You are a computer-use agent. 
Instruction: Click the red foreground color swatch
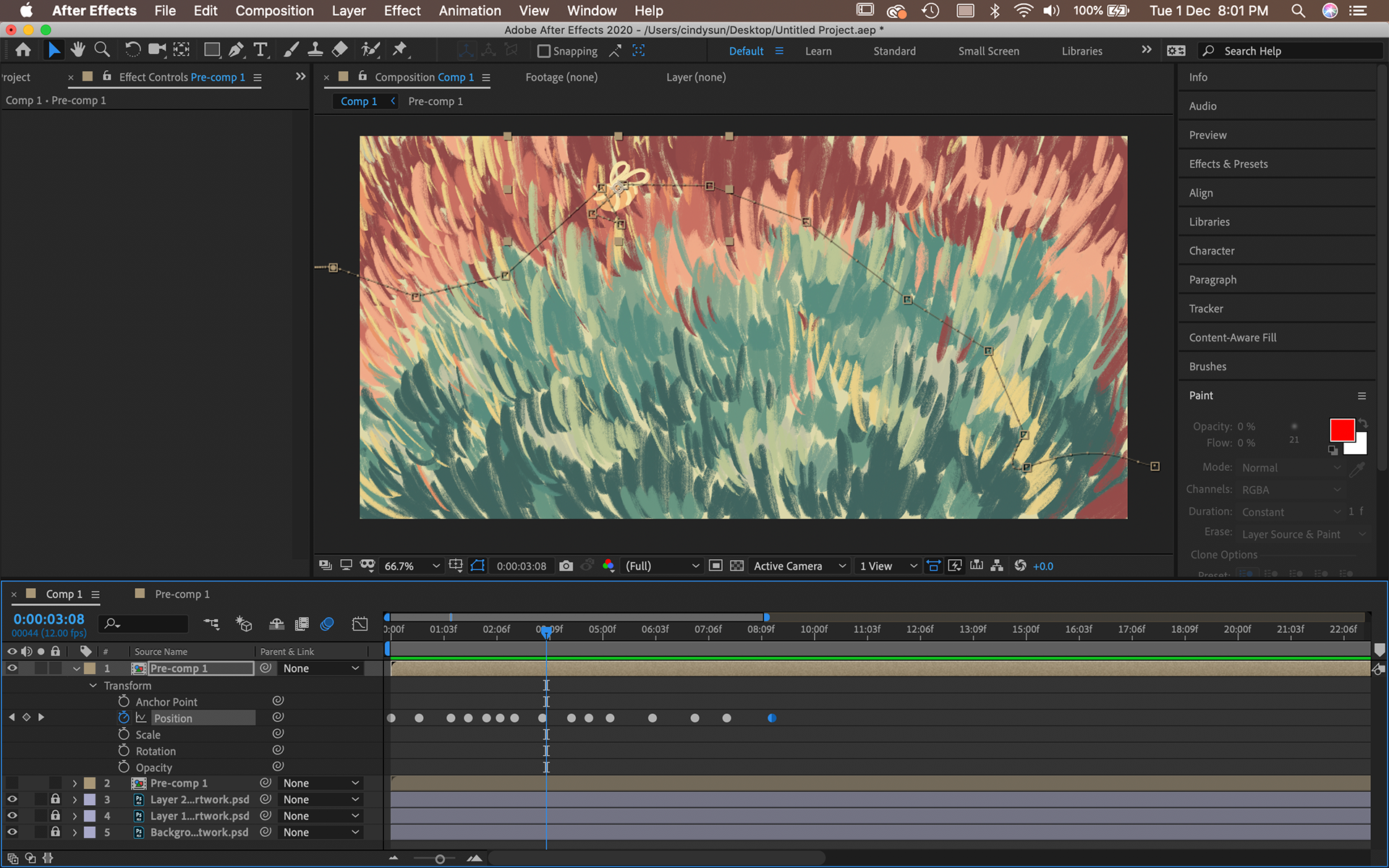point(1341,430)
